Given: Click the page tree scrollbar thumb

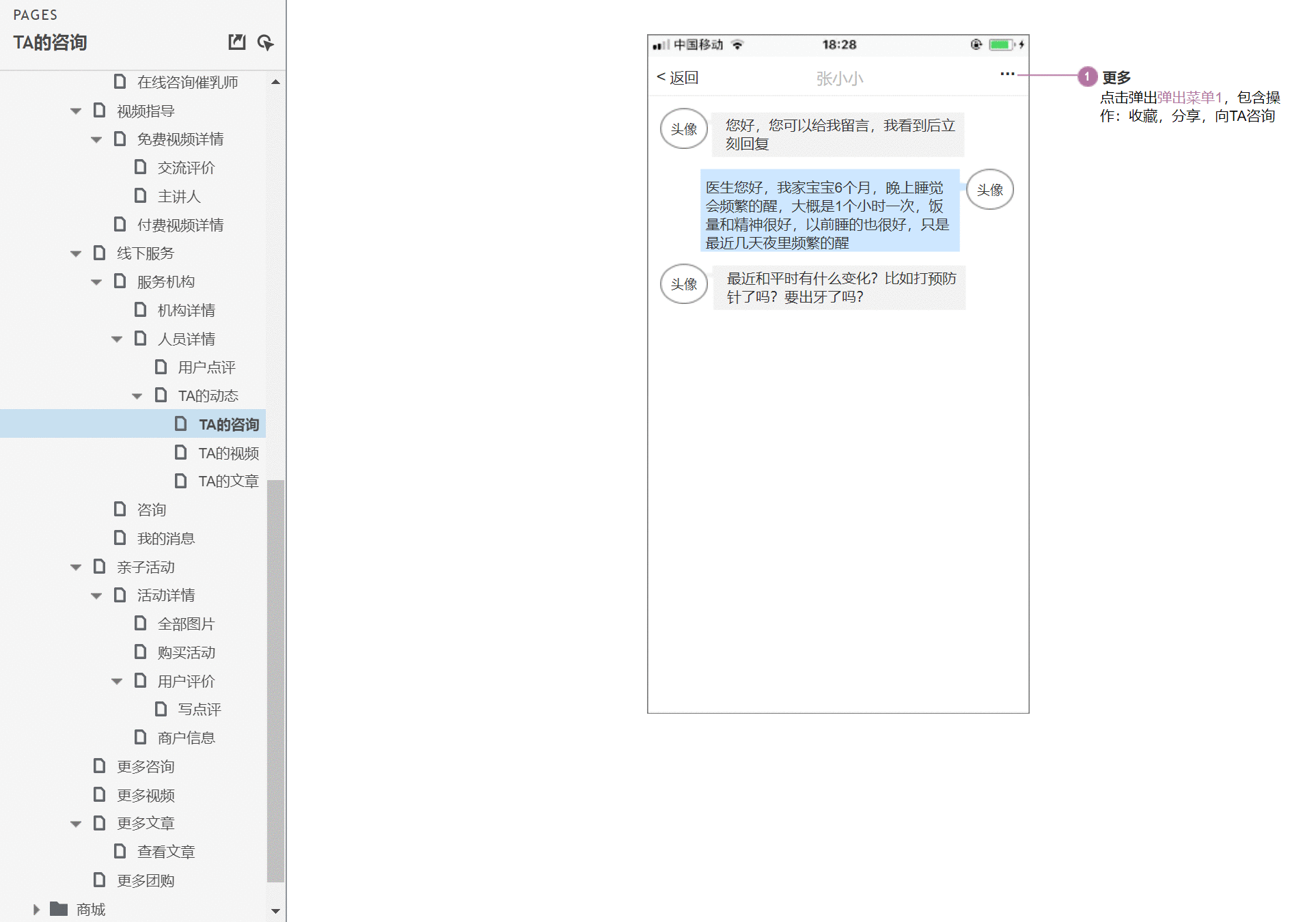Looking at the screenshot, I should click(x=275, y=681).
